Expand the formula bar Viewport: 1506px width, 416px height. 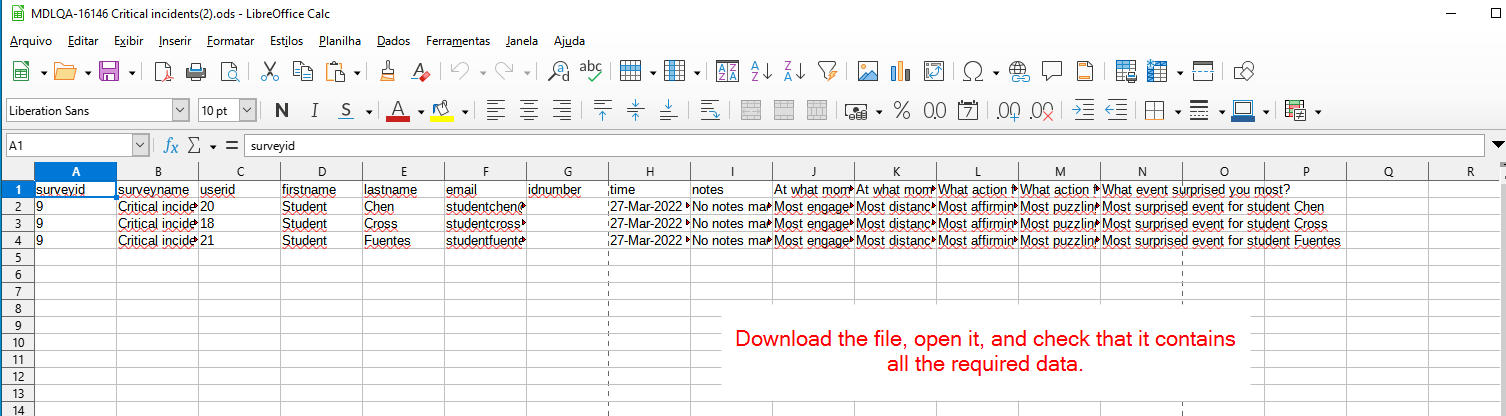tap(1497, 145)
